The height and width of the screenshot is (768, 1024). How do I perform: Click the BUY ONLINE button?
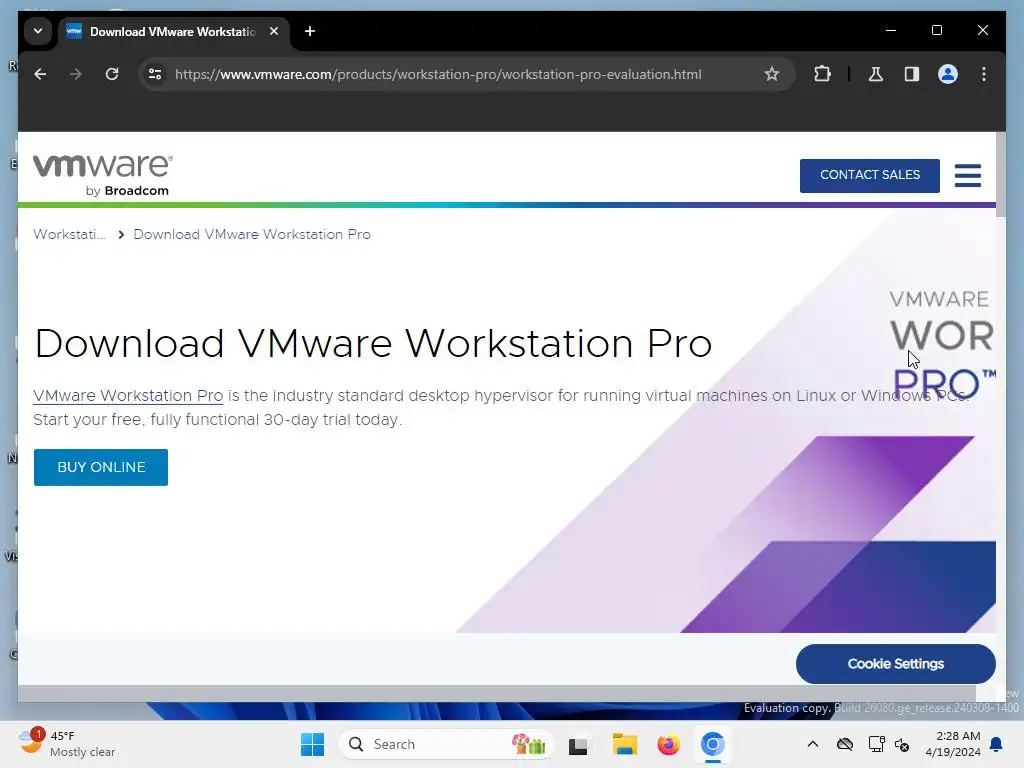point(101,468)
